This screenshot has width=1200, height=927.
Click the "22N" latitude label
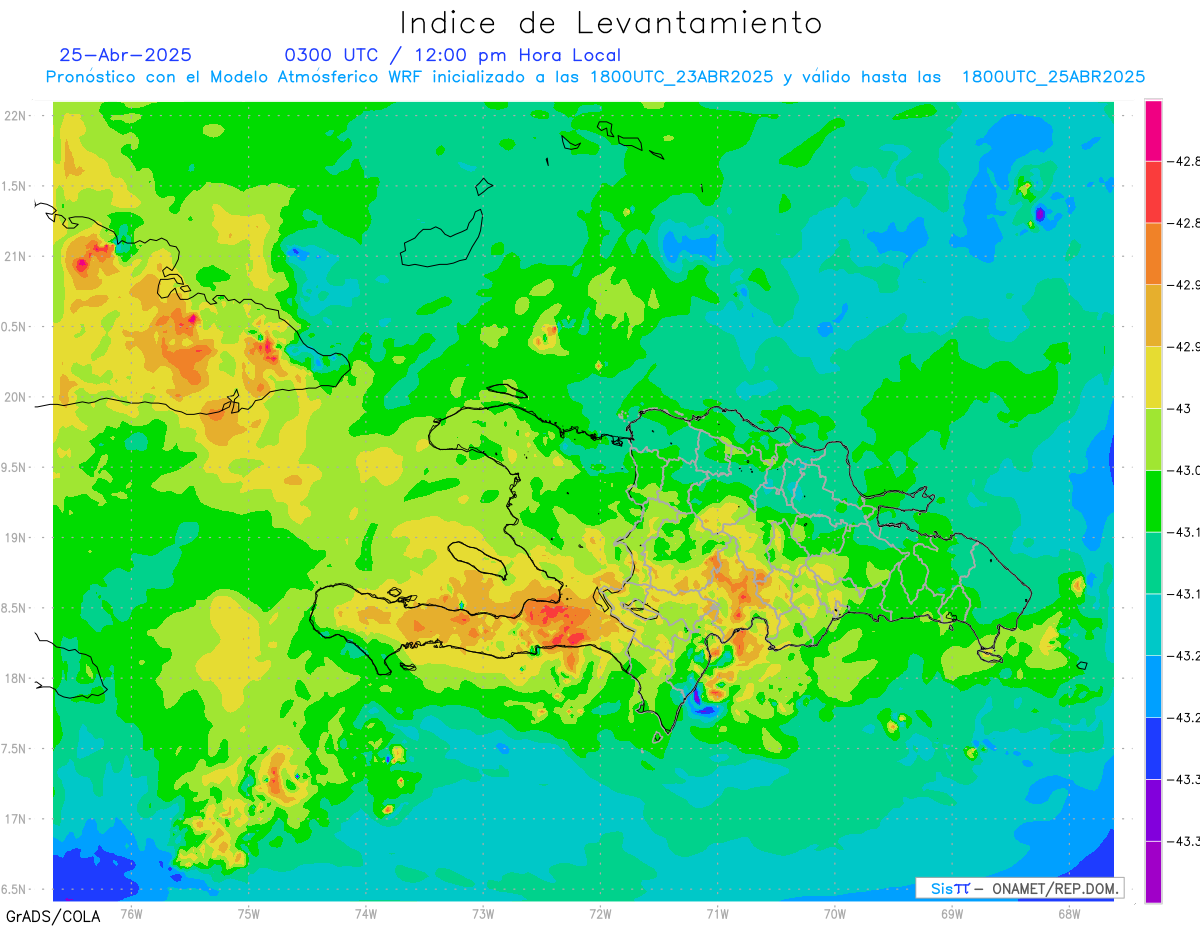pyautogui.click(x=17, y=116)
